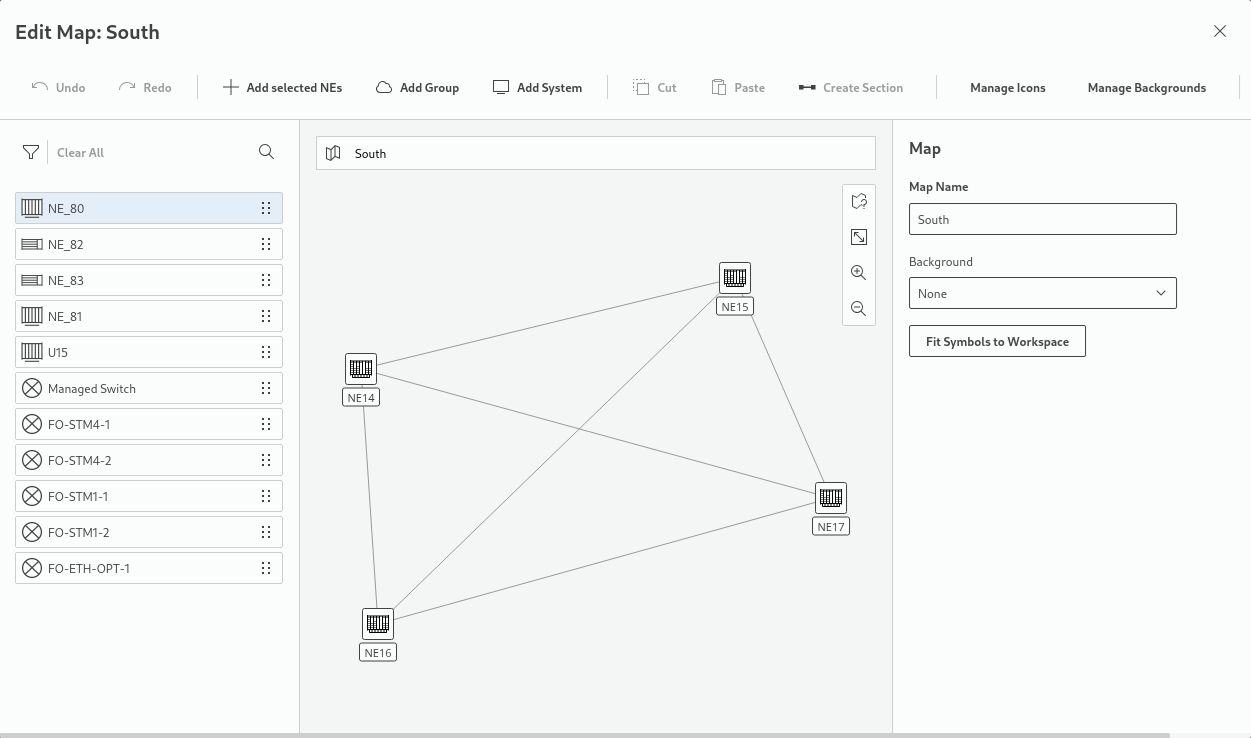Click the topmost map tool icon
The width and height of the screenshot is (1251, 738).
click(858, 201)
